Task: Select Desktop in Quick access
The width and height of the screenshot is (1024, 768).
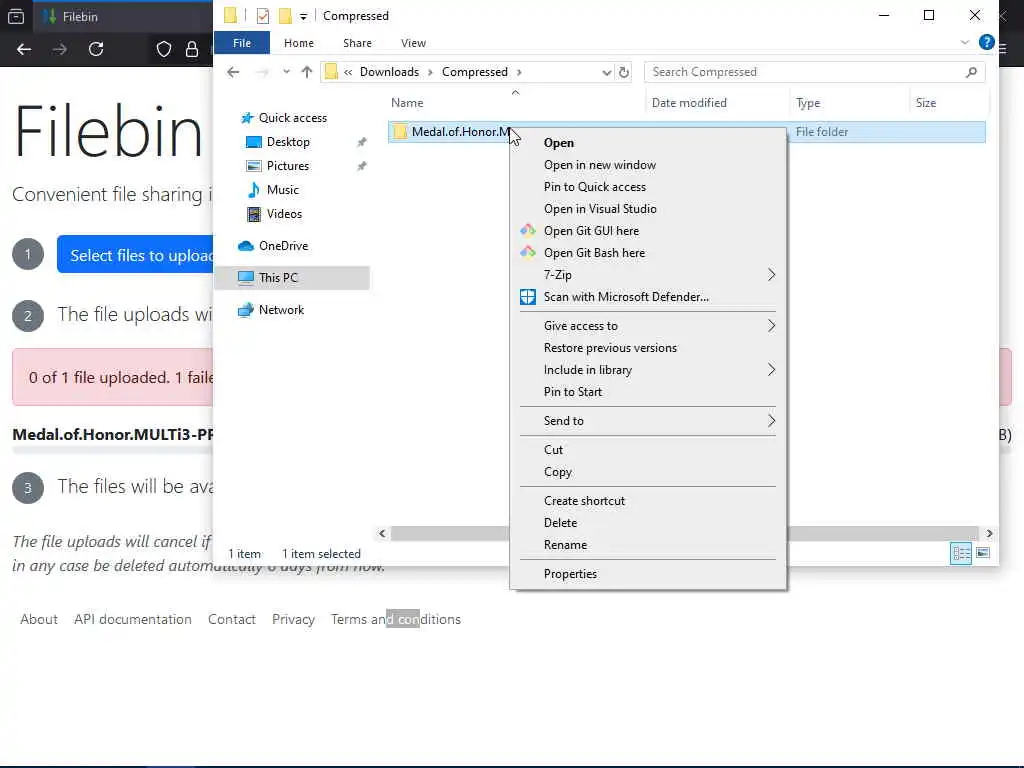Action: pos(288,142)
